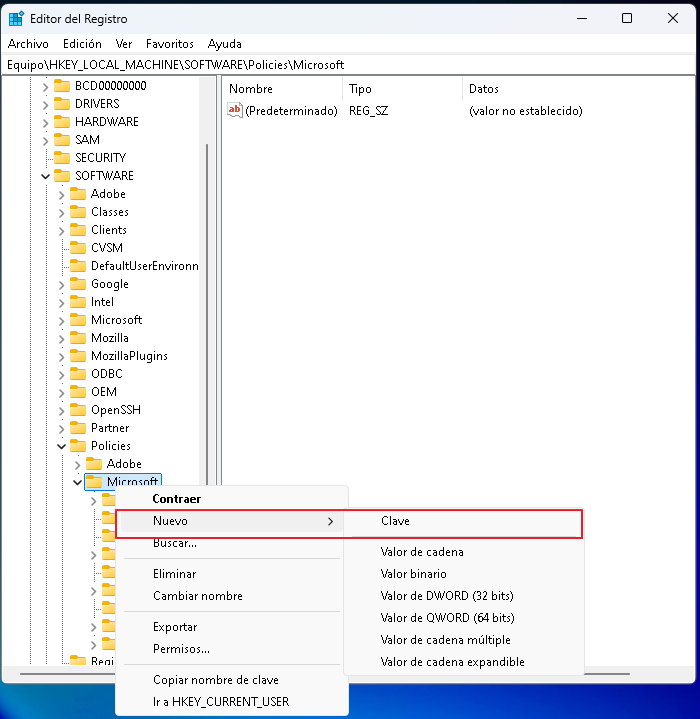Create a Valor de cadena expandible
This screenshot has height=719, width=700.
point(463,662)
